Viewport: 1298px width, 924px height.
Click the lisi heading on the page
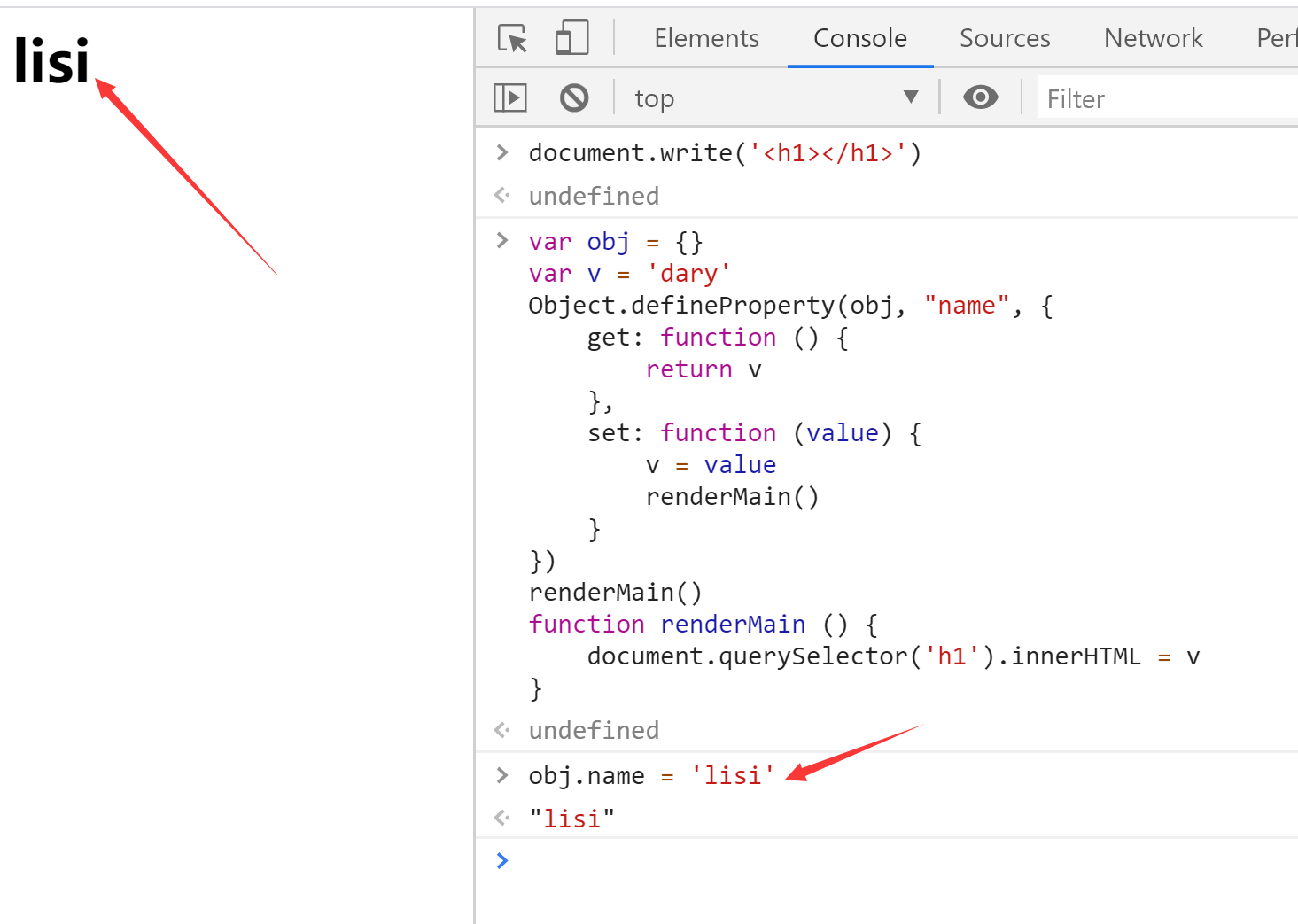tap(51, 62)
